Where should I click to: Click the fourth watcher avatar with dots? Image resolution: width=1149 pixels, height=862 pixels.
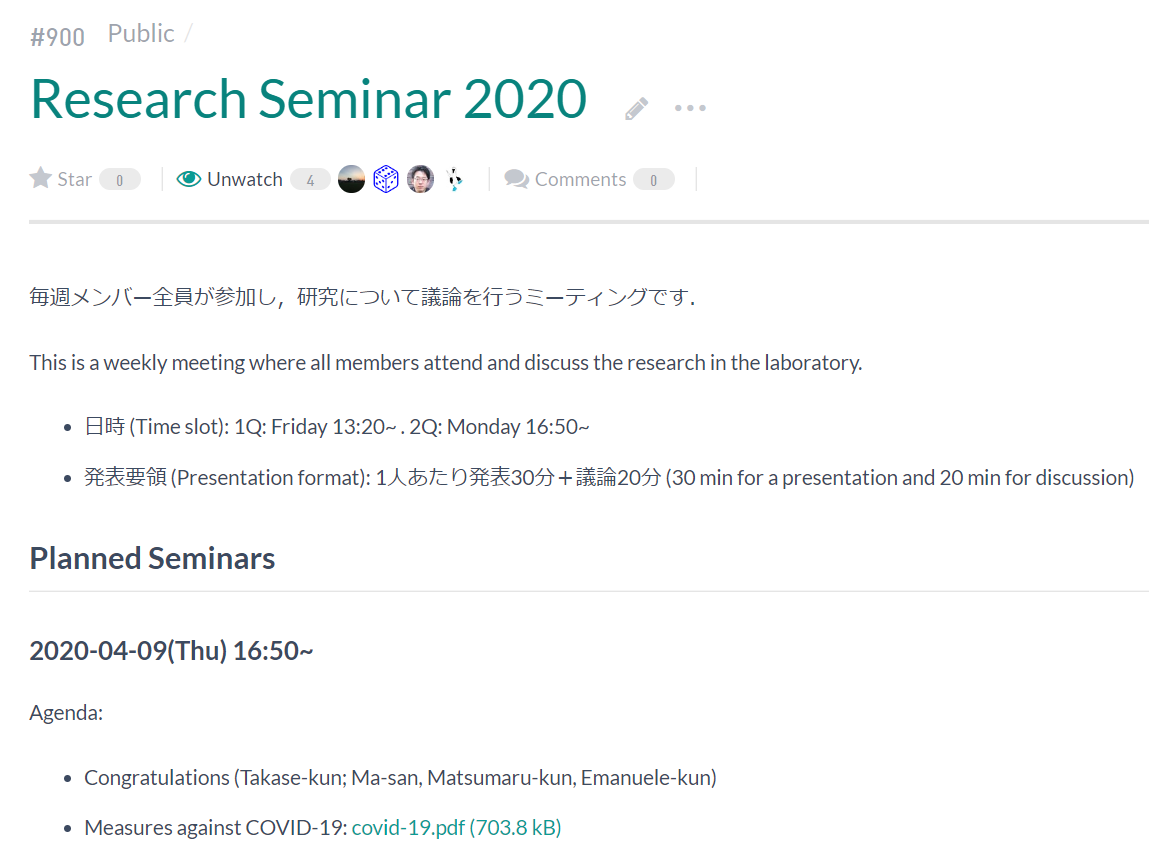pyautogui.click(x=454, y=179)
